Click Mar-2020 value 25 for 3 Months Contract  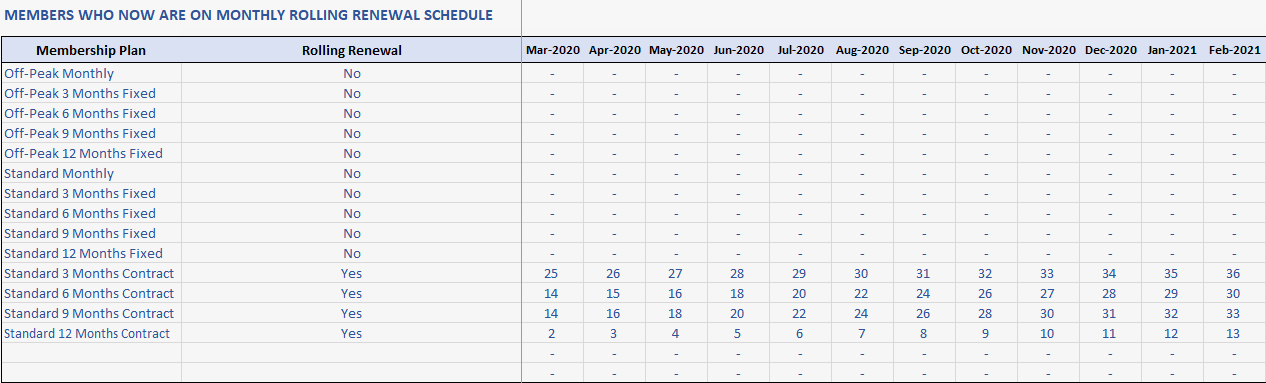(551, 273)
